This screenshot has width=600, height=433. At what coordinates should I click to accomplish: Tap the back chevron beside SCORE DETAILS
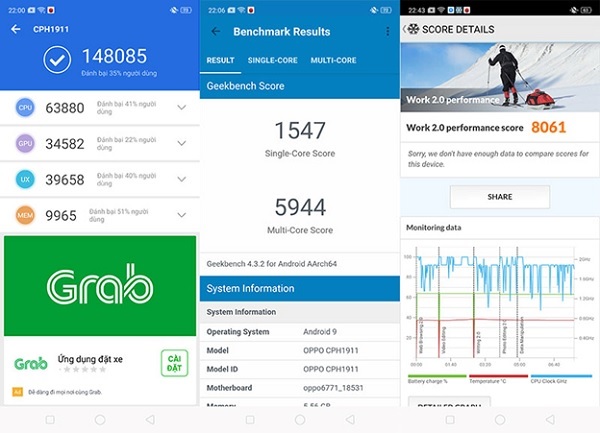tap(405, 29)
